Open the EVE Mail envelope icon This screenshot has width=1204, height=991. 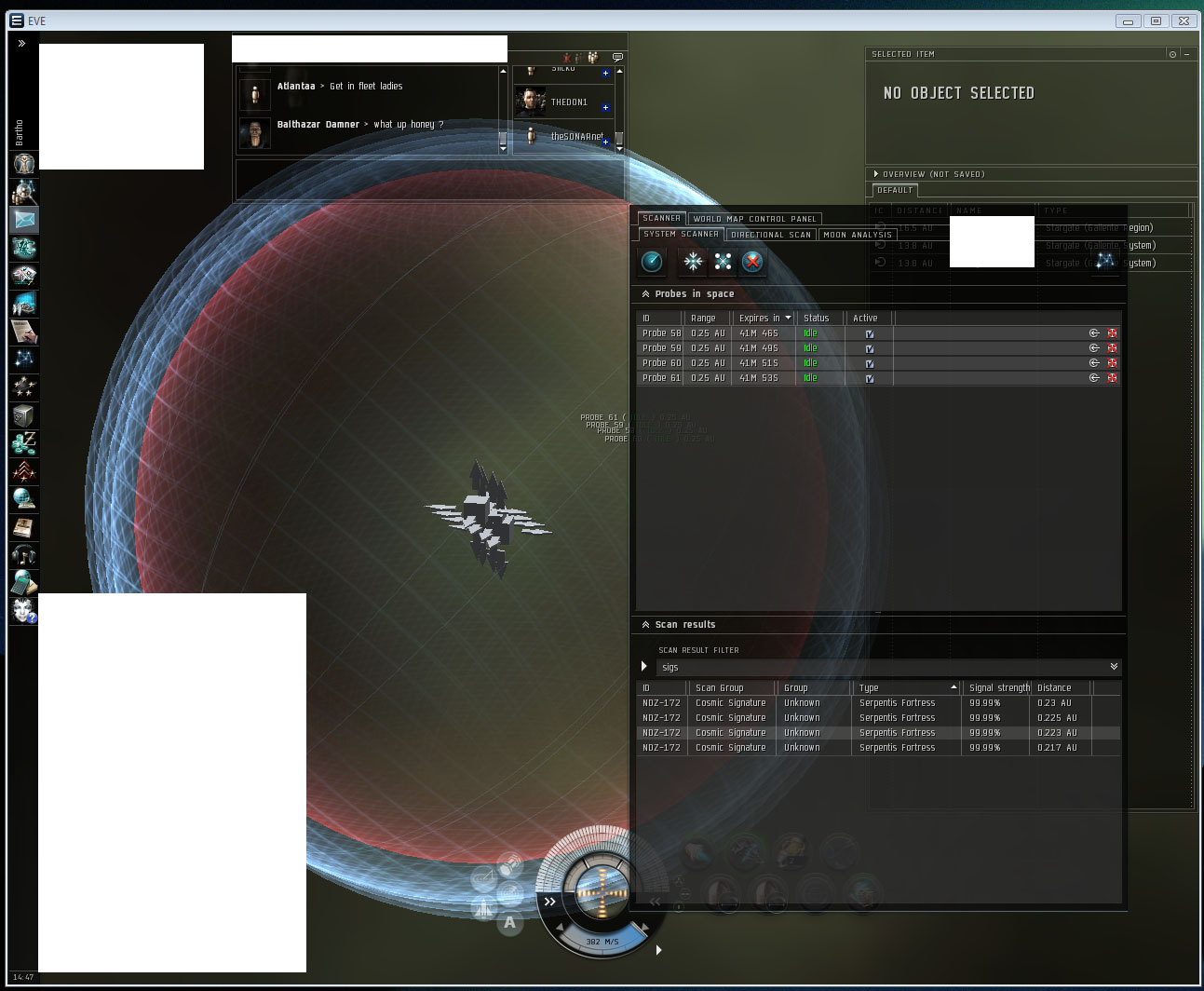coord(24,220)
